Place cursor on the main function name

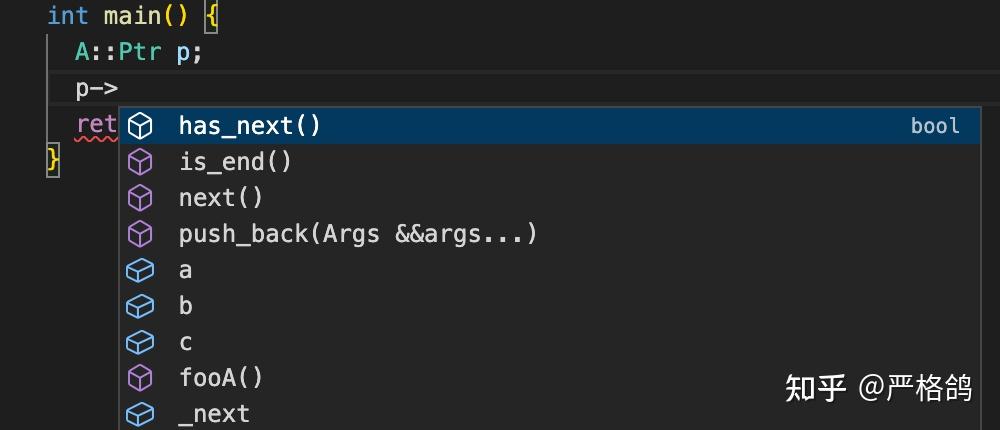coord(131,16)
